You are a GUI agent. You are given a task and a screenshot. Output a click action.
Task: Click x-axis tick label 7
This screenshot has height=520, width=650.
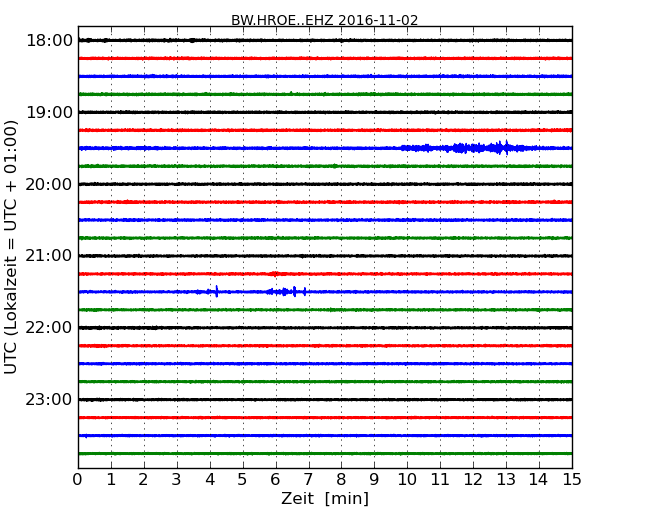click(x=308, y=479)
